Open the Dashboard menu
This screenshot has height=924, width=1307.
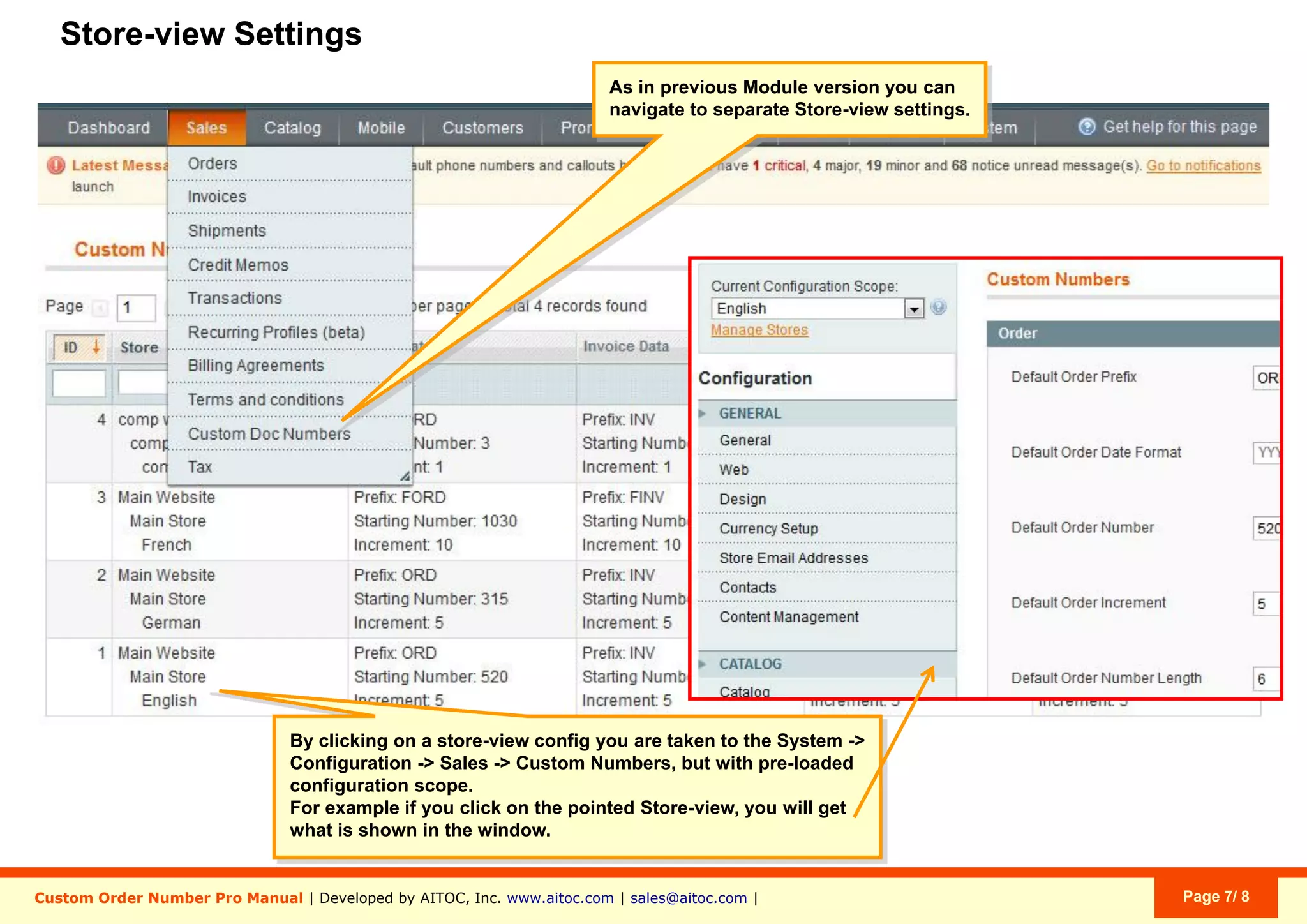(x=108, y=128)
